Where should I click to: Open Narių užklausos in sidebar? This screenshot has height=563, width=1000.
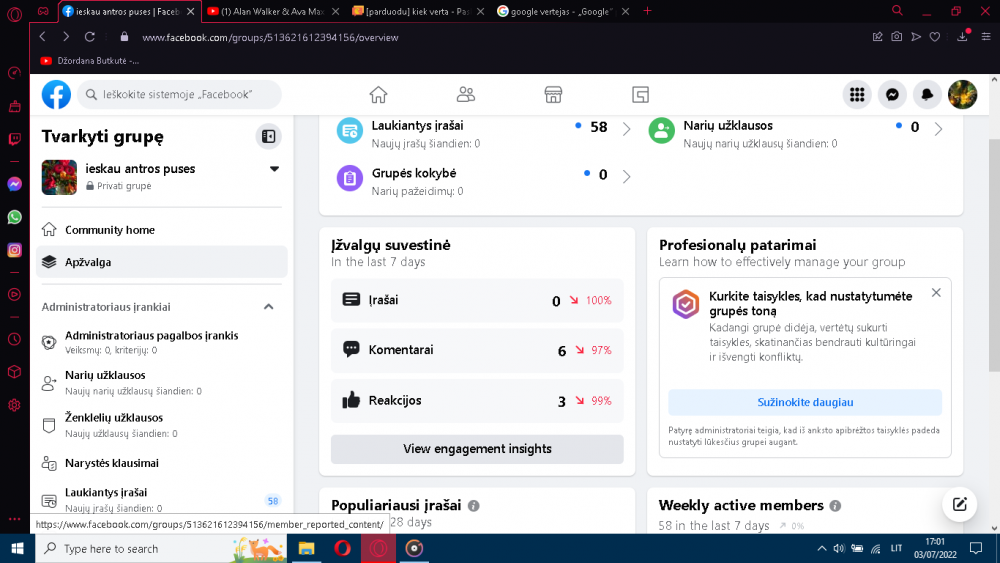(x=162, y=383)
